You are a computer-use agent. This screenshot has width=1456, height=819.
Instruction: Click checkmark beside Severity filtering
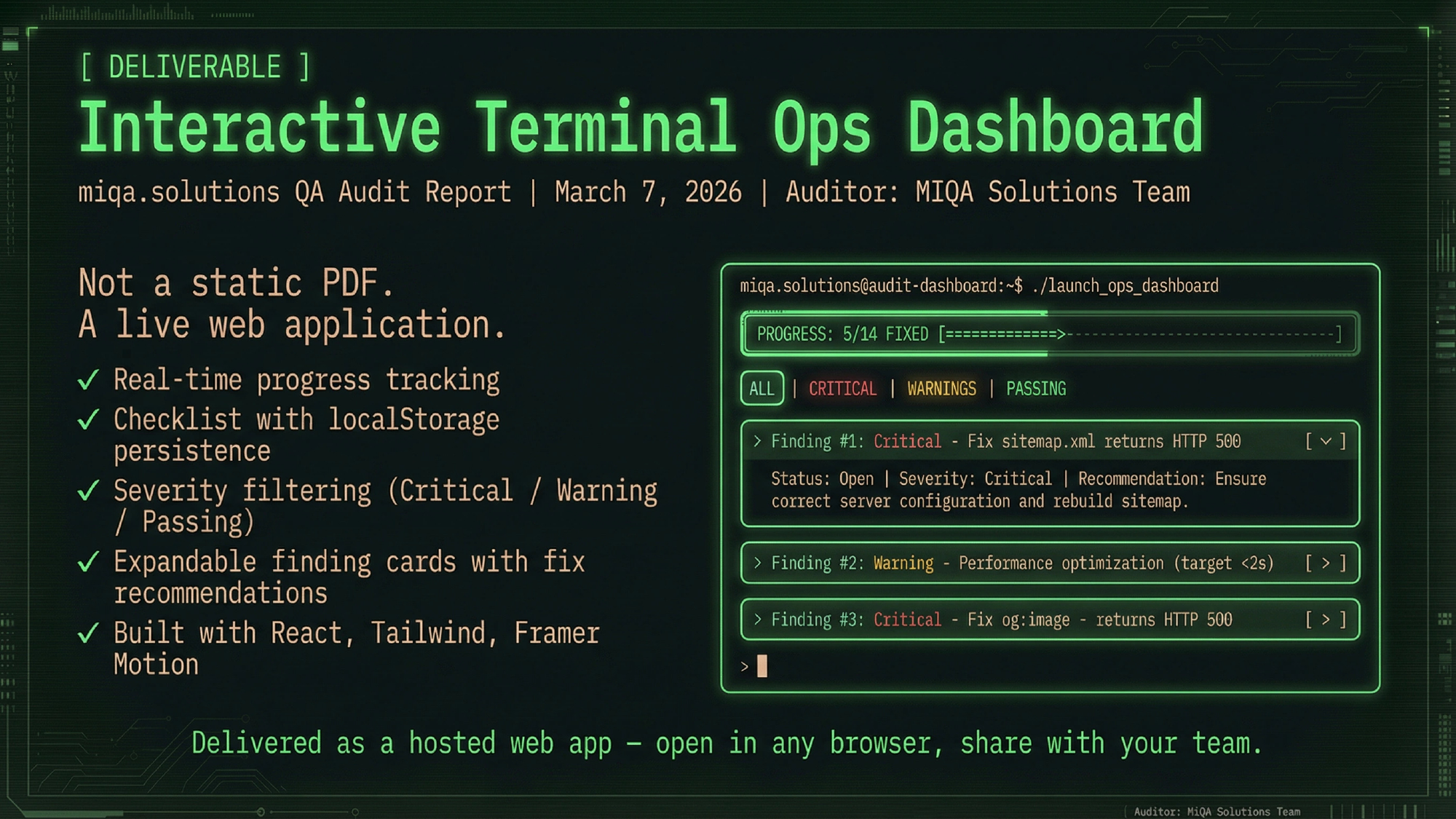point(88,491)
